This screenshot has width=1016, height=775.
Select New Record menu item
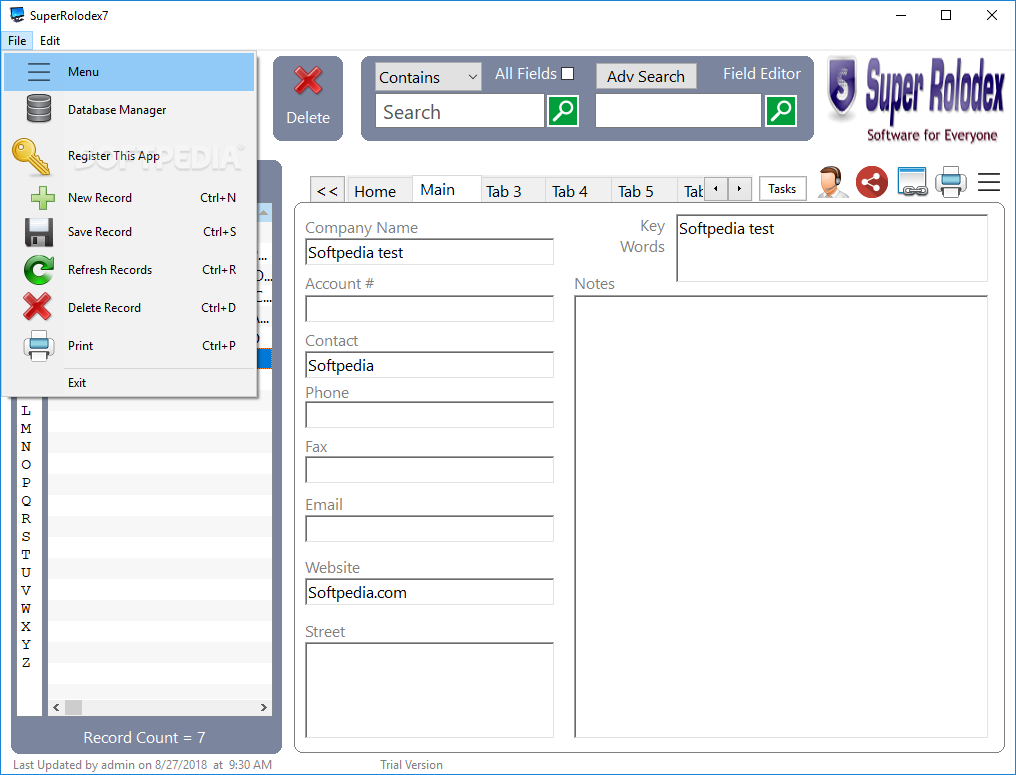pyautogui.click(x=129, y=198)
